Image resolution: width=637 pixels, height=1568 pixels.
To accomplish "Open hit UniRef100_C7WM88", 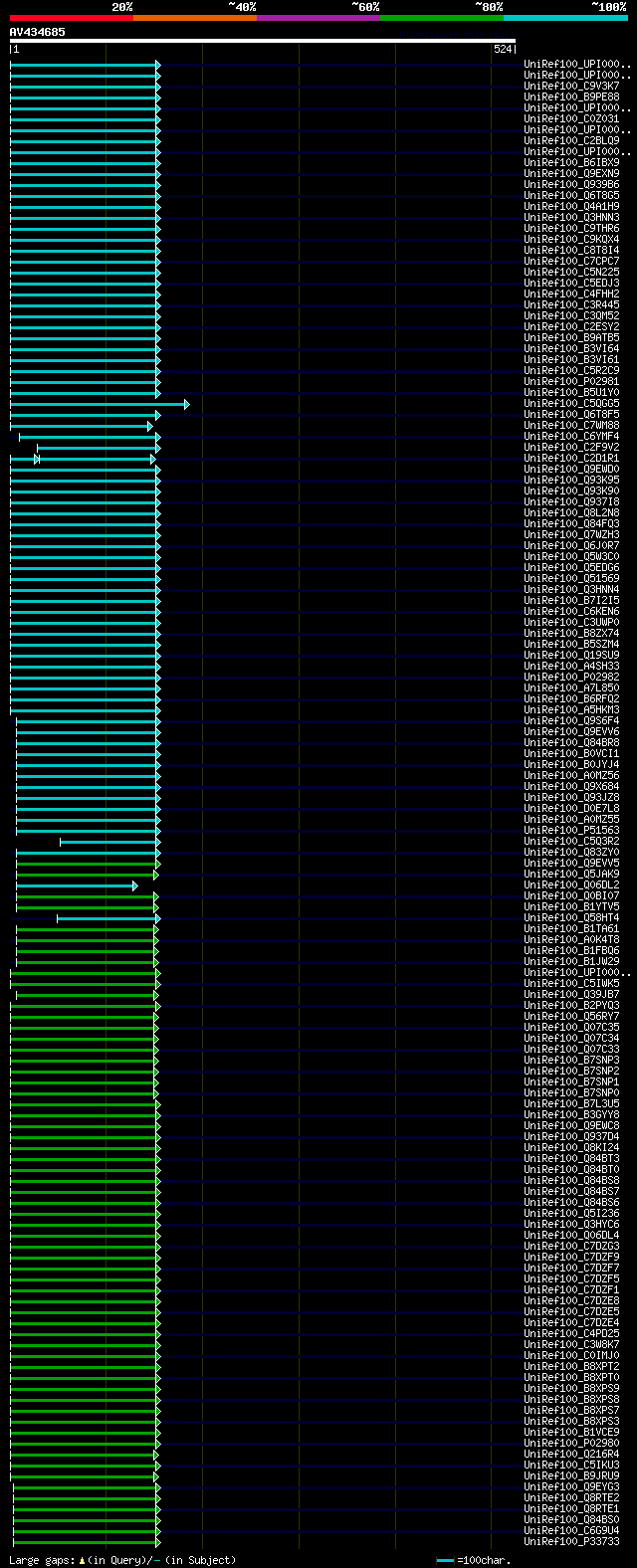I will click(x=572, y=426).
